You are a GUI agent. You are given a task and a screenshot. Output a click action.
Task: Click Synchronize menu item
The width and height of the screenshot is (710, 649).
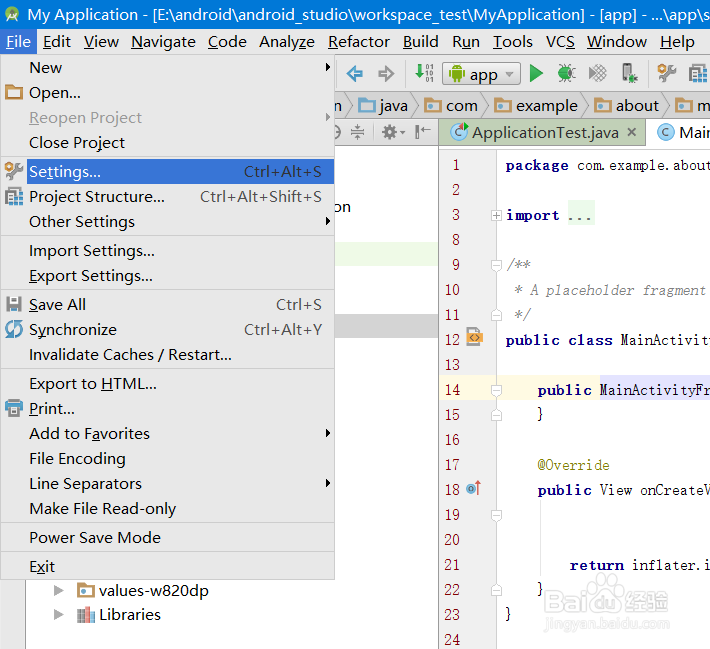[167, 329]
